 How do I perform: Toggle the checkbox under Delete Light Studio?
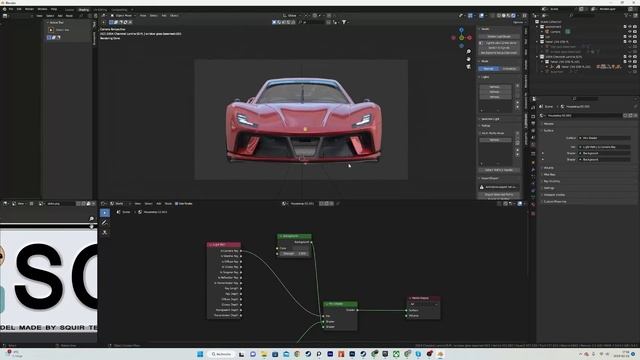tap(481, 43)
